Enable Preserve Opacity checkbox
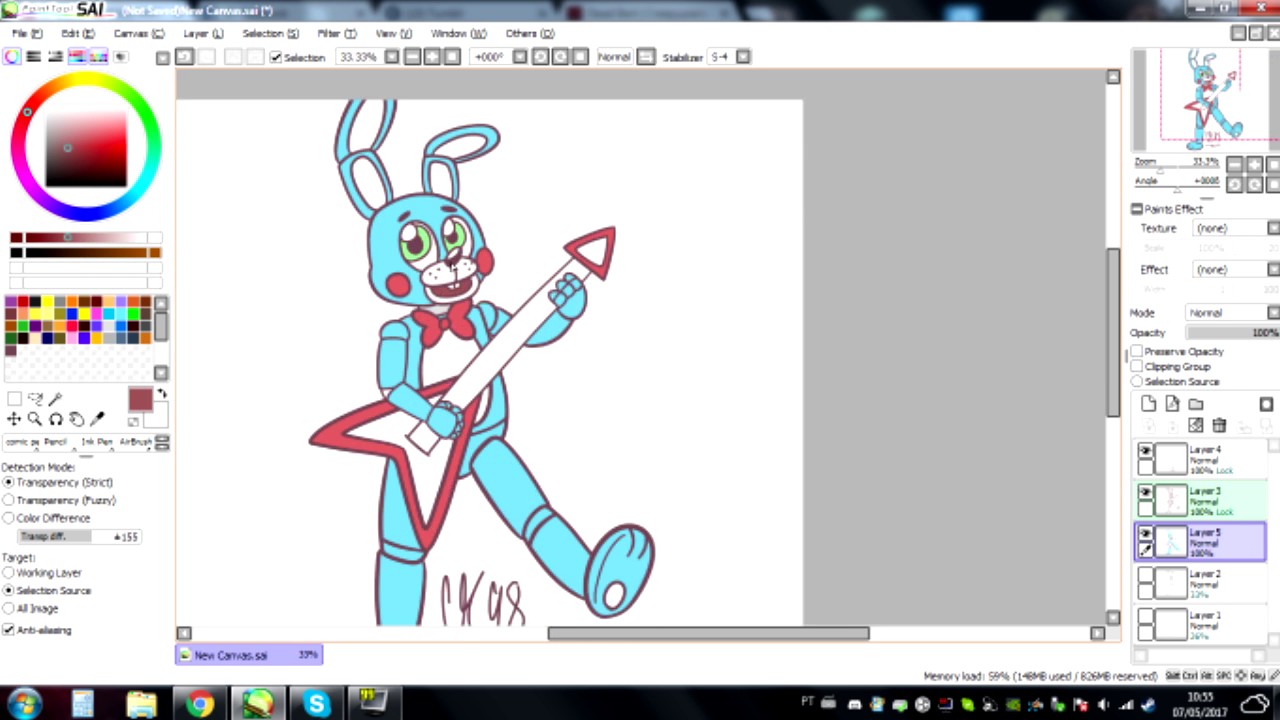1280x720 pixels. [x=1137, y=352]
